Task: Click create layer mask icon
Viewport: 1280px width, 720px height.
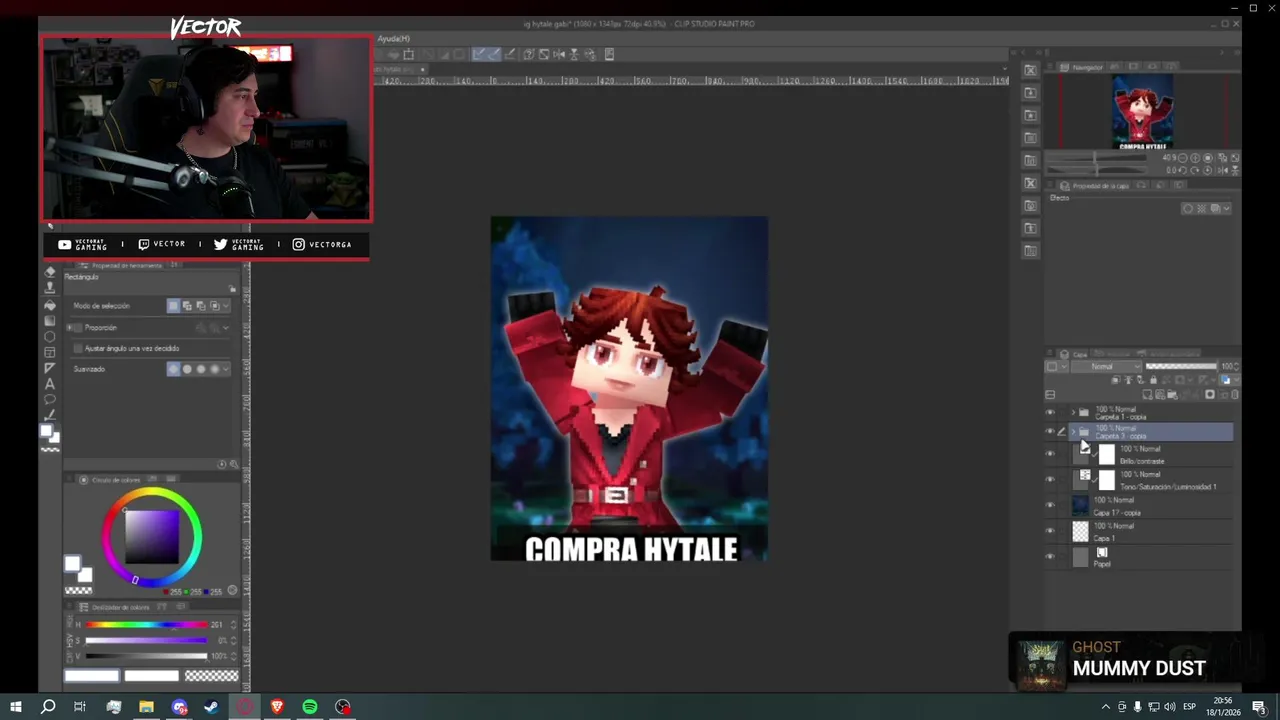Action: pos(1210,394)
